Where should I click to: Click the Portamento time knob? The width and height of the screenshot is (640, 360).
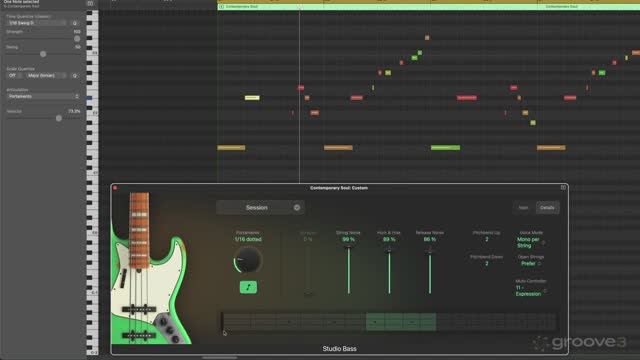tap(248, 260)
